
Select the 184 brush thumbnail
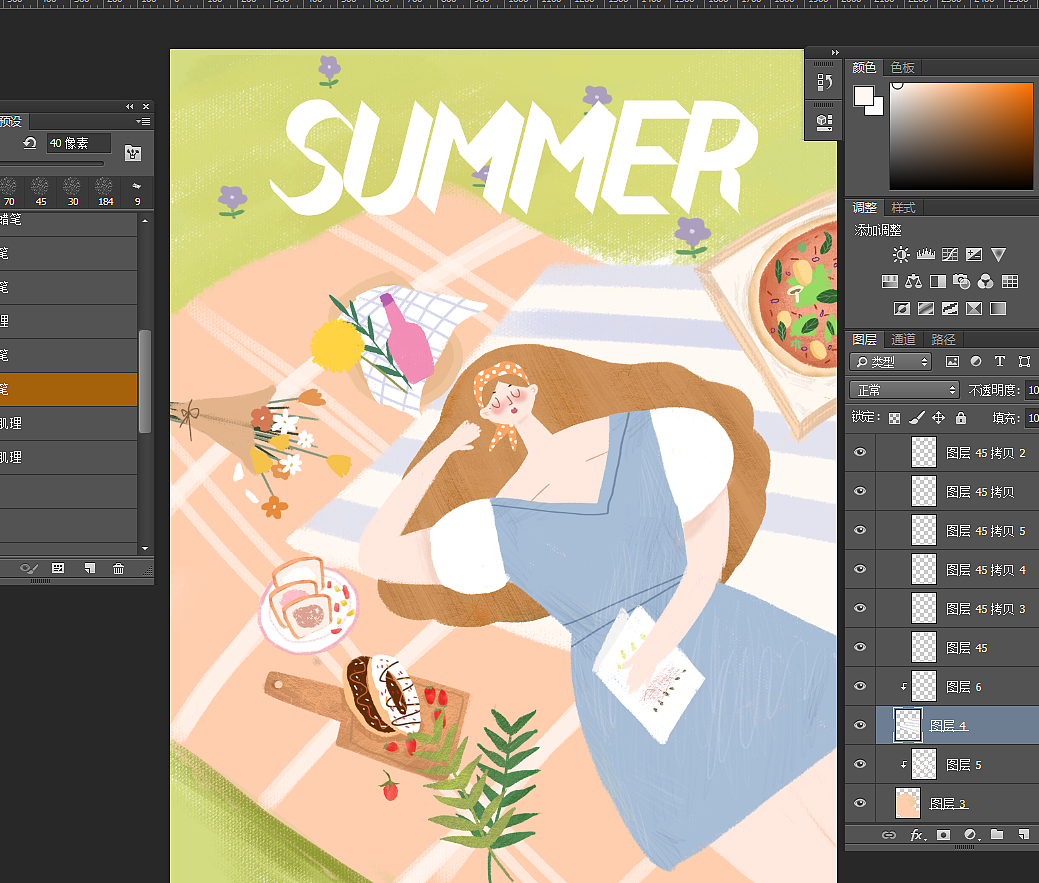coord(105,191)
